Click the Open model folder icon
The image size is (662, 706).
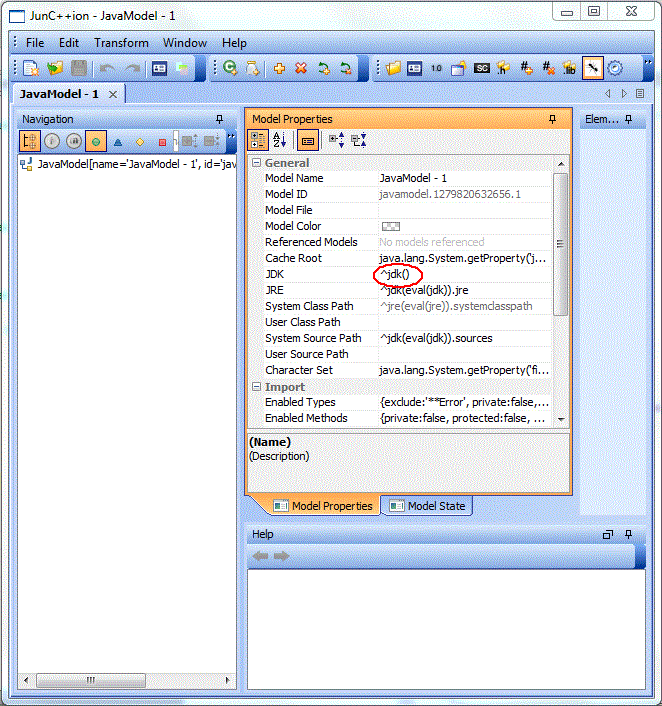coord(55,68)
